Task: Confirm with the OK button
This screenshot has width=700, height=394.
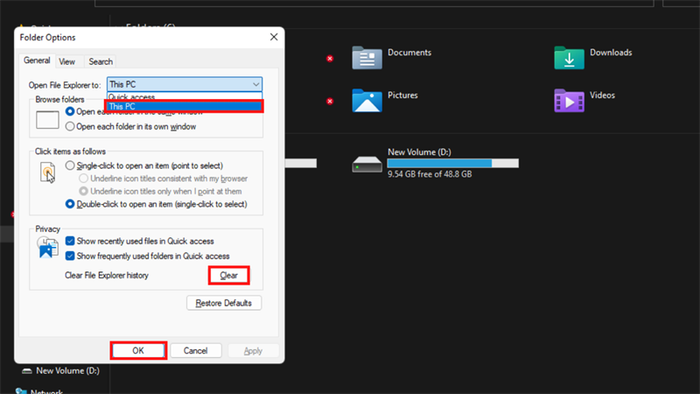Action: pyautogui.click(x=138, y=351)
